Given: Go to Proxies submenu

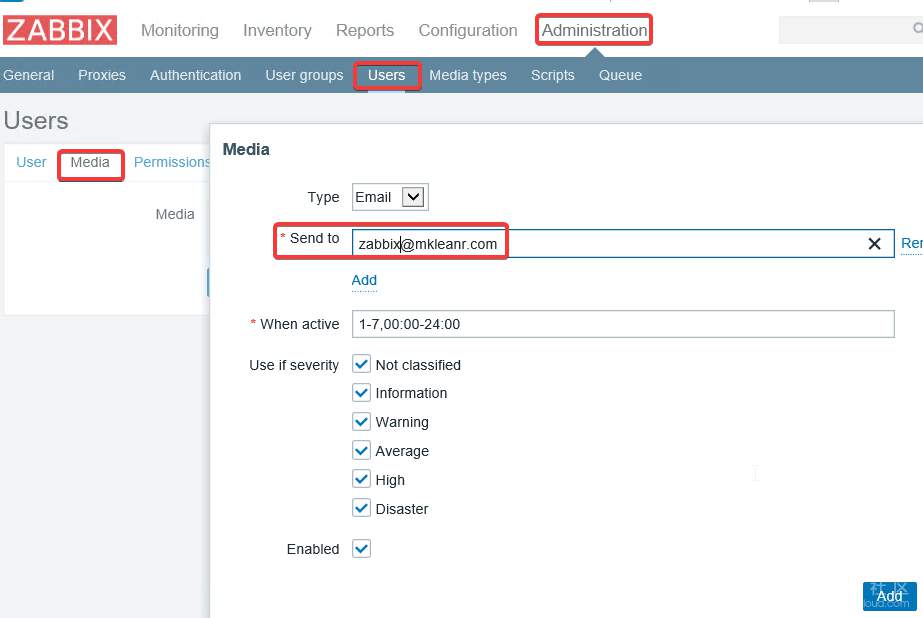Looking at the screenshot, I should 102,75.
